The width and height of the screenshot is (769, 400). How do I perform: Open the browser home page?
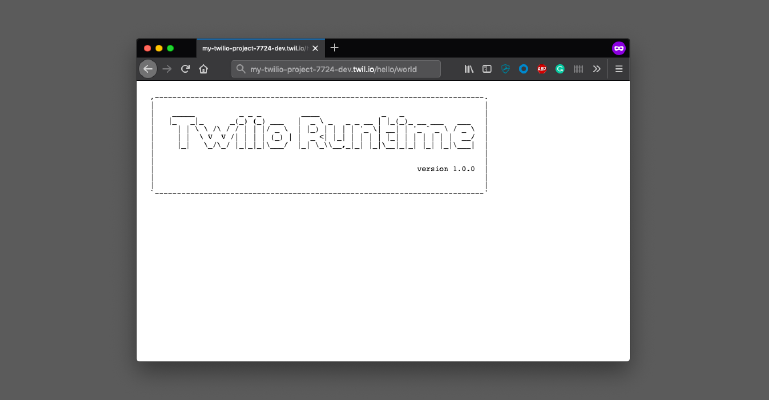204,69
